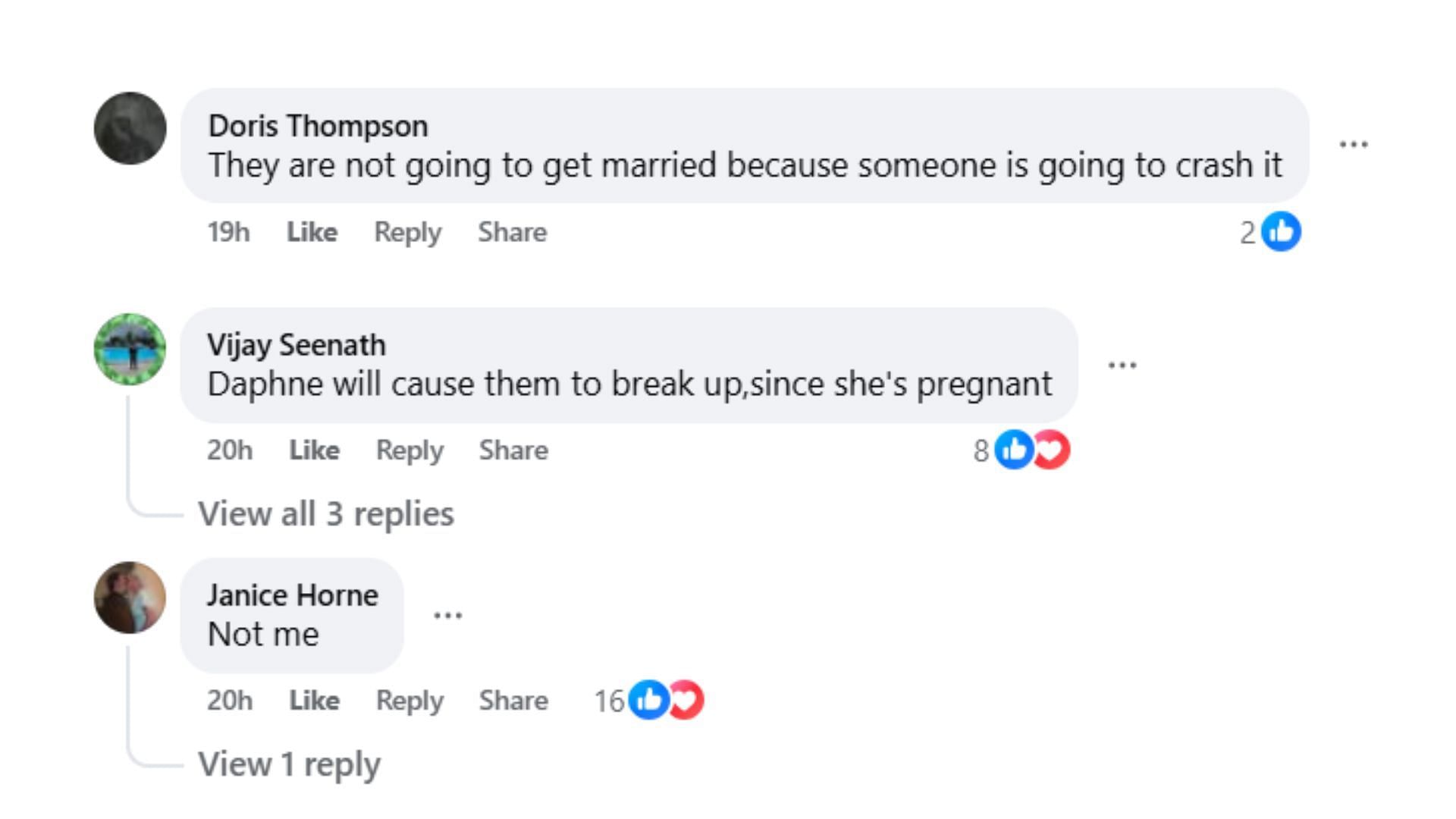Screen dimensions: 1456x819
Task: Open options menu for Vijay Seenath's comment
Action: 1122,365
